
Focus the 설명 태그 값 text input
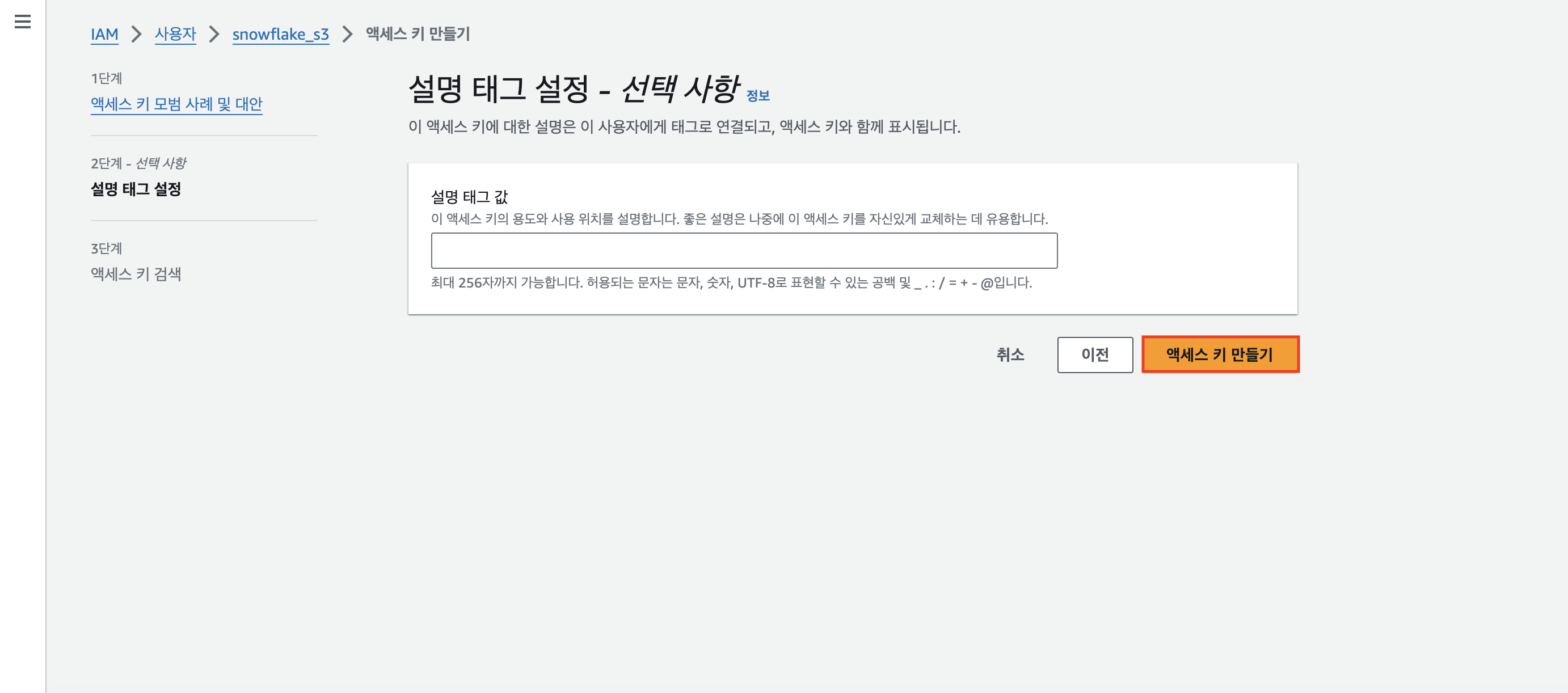pos(743,251)
